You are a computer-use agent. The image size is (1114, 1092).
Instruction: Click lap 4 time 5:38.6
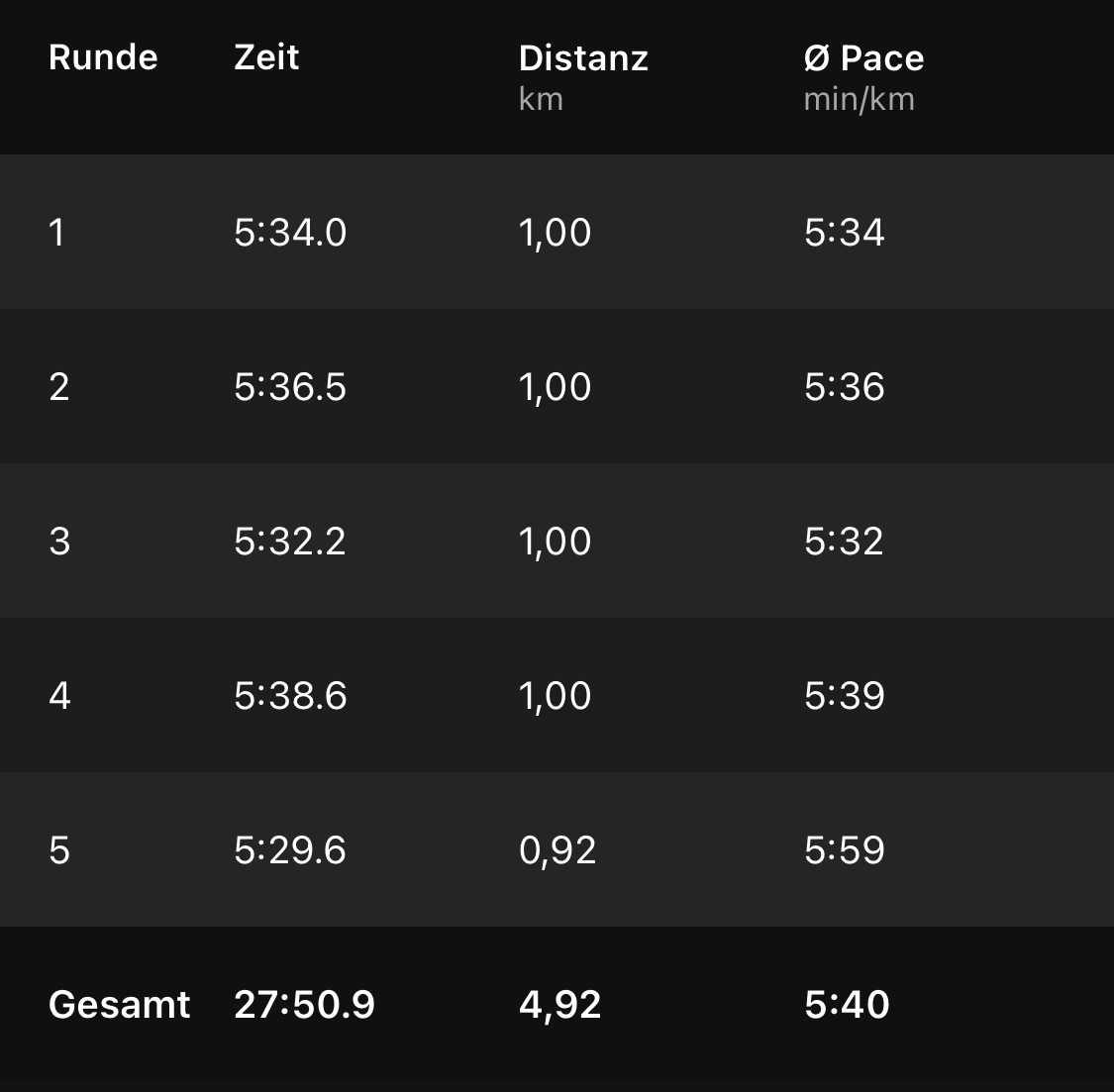click(x=290, y=696)
